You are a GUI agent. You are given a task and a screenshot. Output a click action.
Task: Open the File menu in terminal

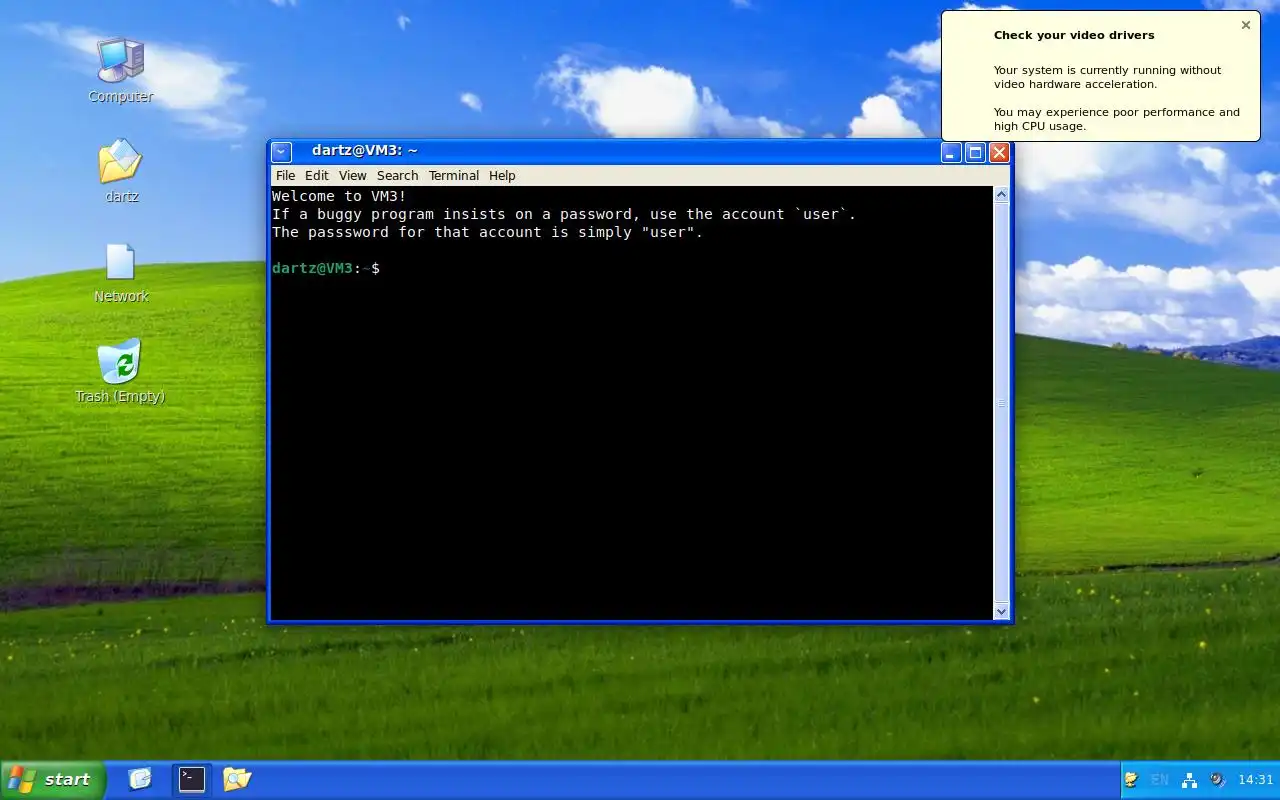click(x=285, y=175)
